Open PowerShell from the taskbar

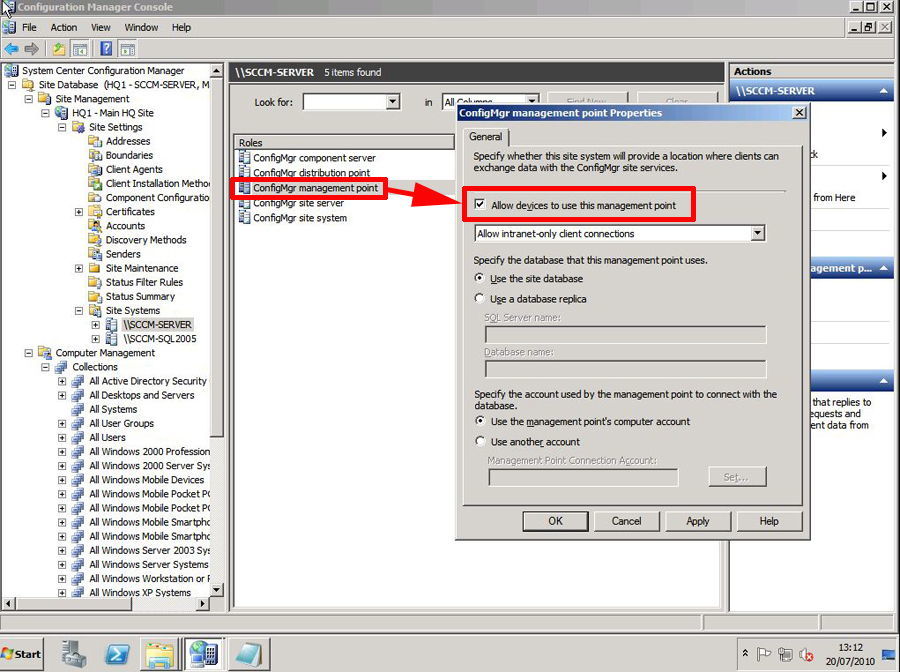tap(117, 654)
